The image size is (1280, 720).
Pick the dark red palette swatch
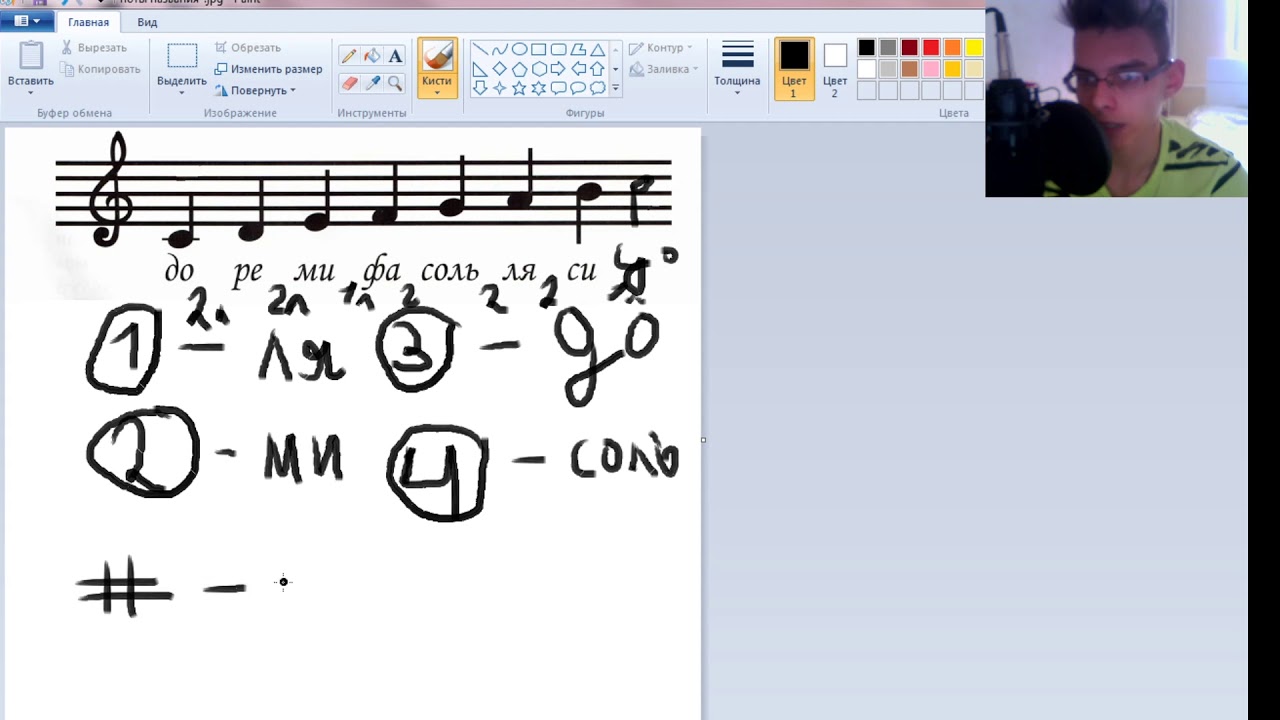click(x=909, y=48)
